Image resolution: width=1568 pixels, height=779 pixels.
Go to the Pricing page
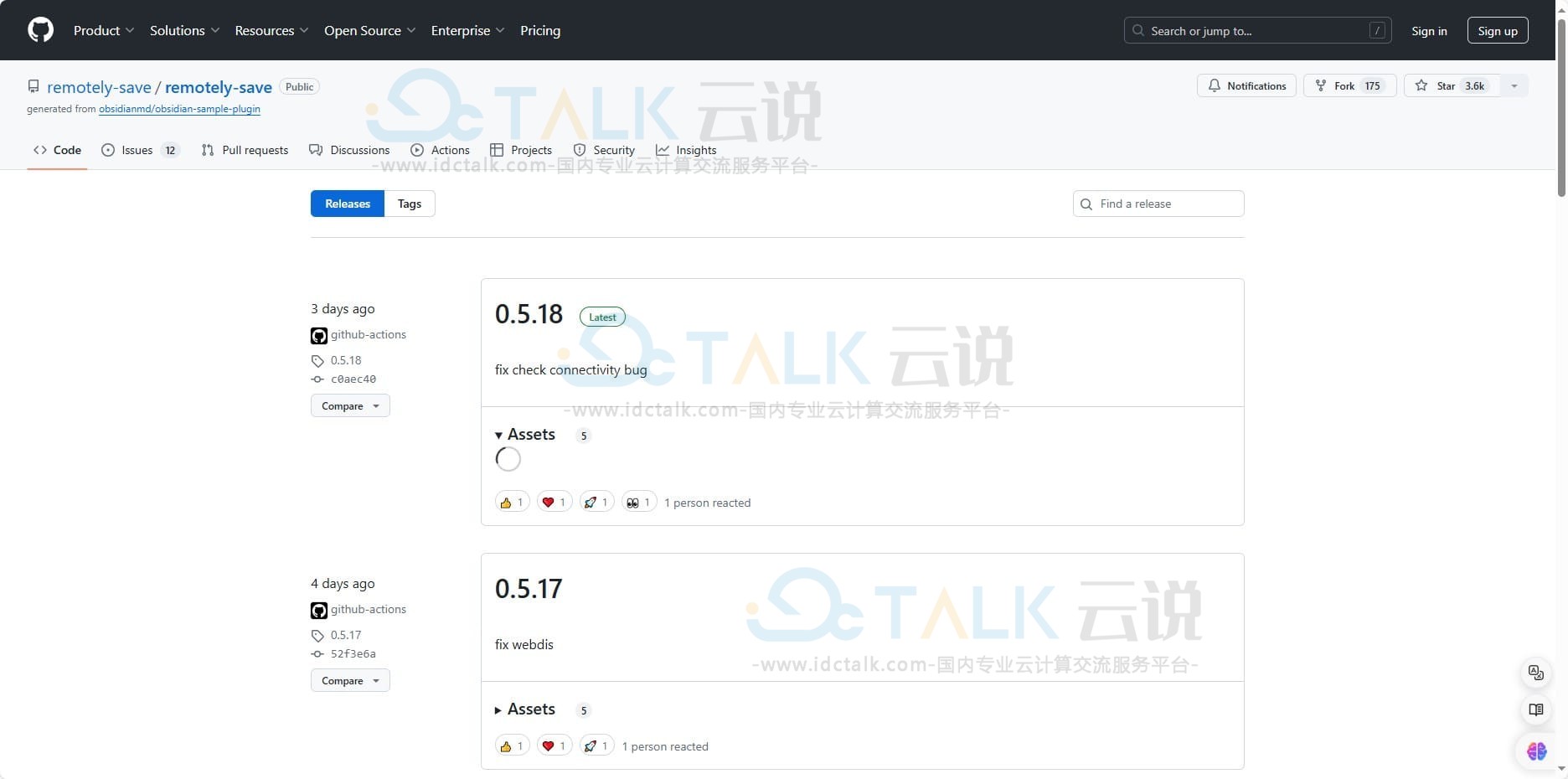pyautogui.click(x=540, y=30)
